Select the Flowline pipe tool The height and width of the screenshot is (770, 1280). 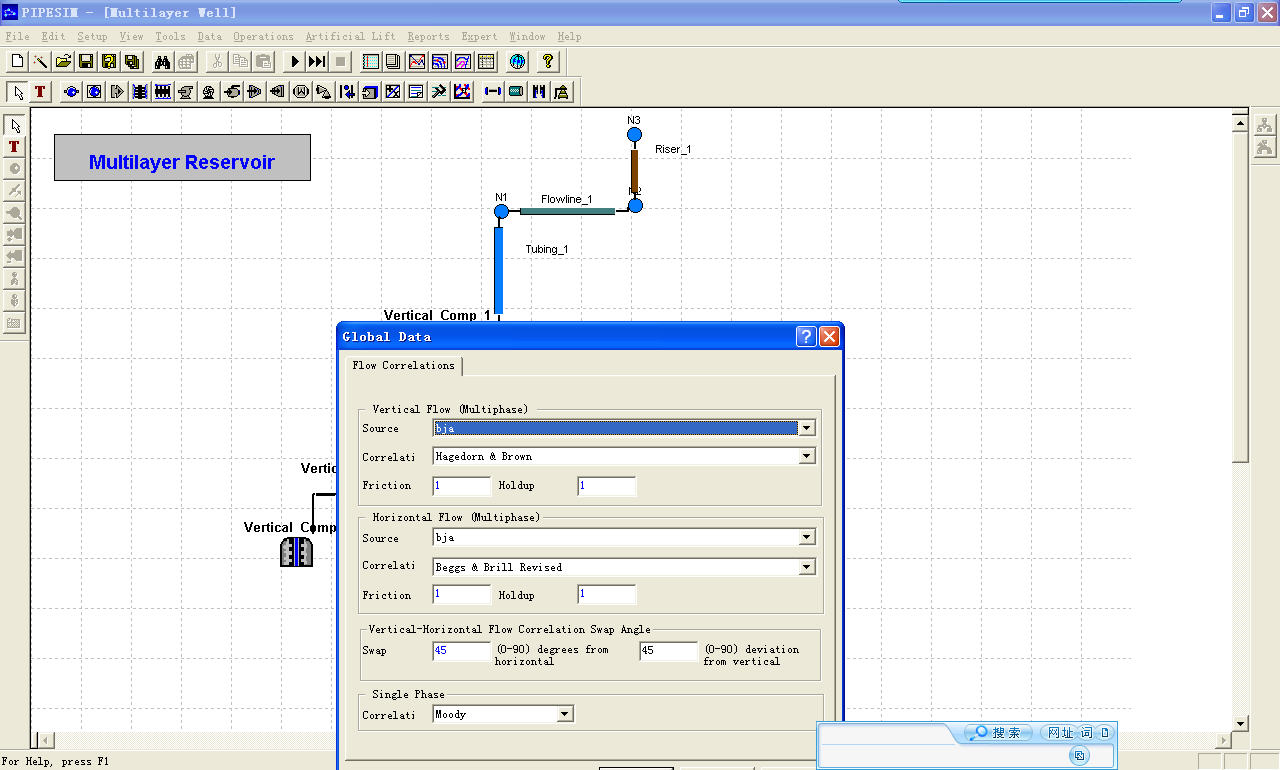tap(516, 92)
